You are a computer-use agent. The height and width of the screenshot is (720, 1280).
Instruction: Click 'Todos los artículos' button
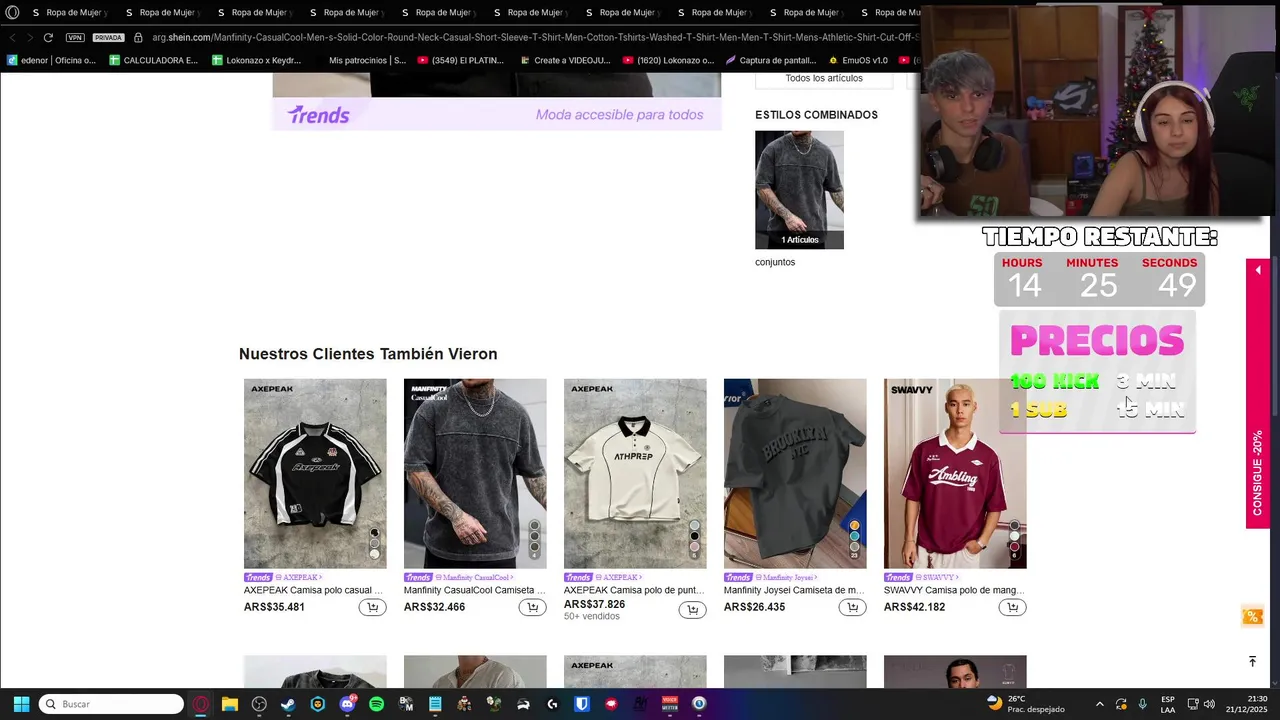(824, 79)
